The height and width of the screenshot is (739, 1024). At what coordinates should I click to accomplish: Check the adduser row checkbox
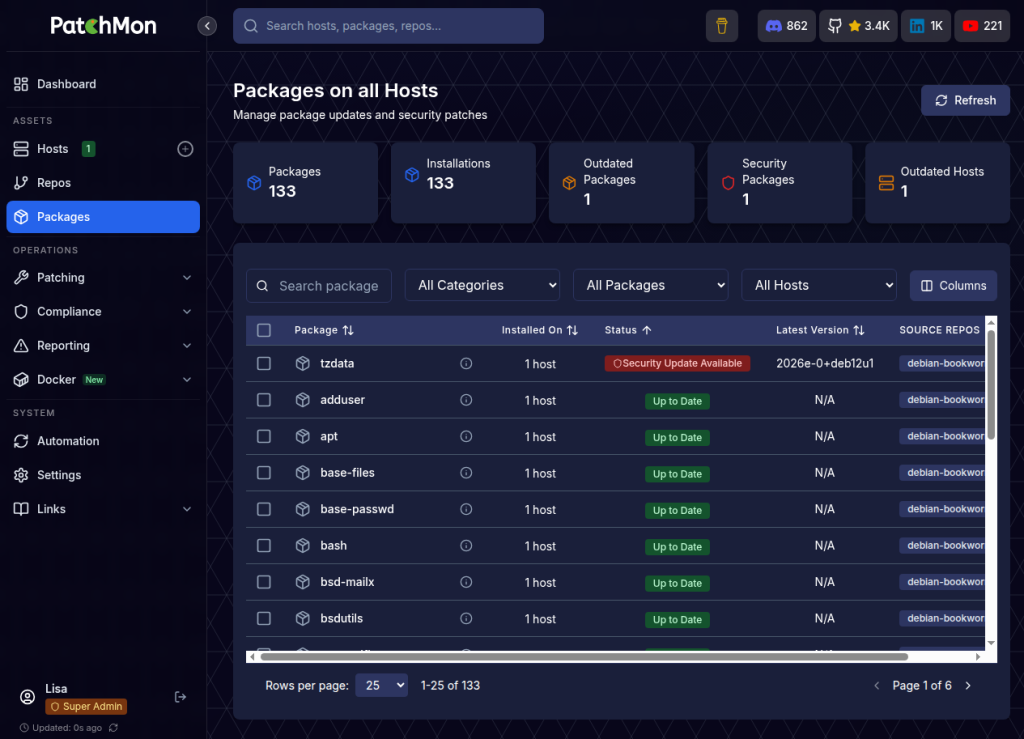coord(264,400)
